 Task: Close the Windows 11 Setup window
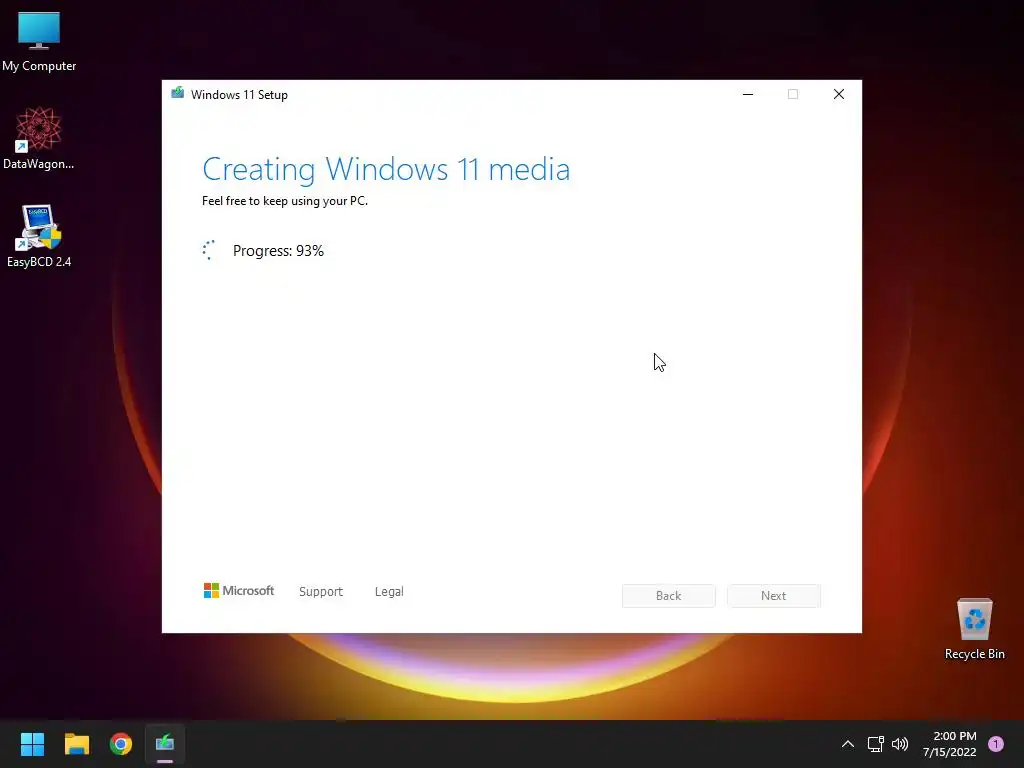839,94
